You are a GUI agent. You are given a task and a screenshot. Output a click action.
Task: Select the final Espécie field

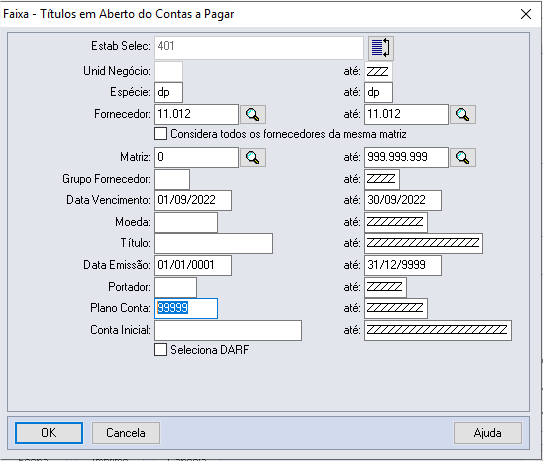click(x=378, y=92)
